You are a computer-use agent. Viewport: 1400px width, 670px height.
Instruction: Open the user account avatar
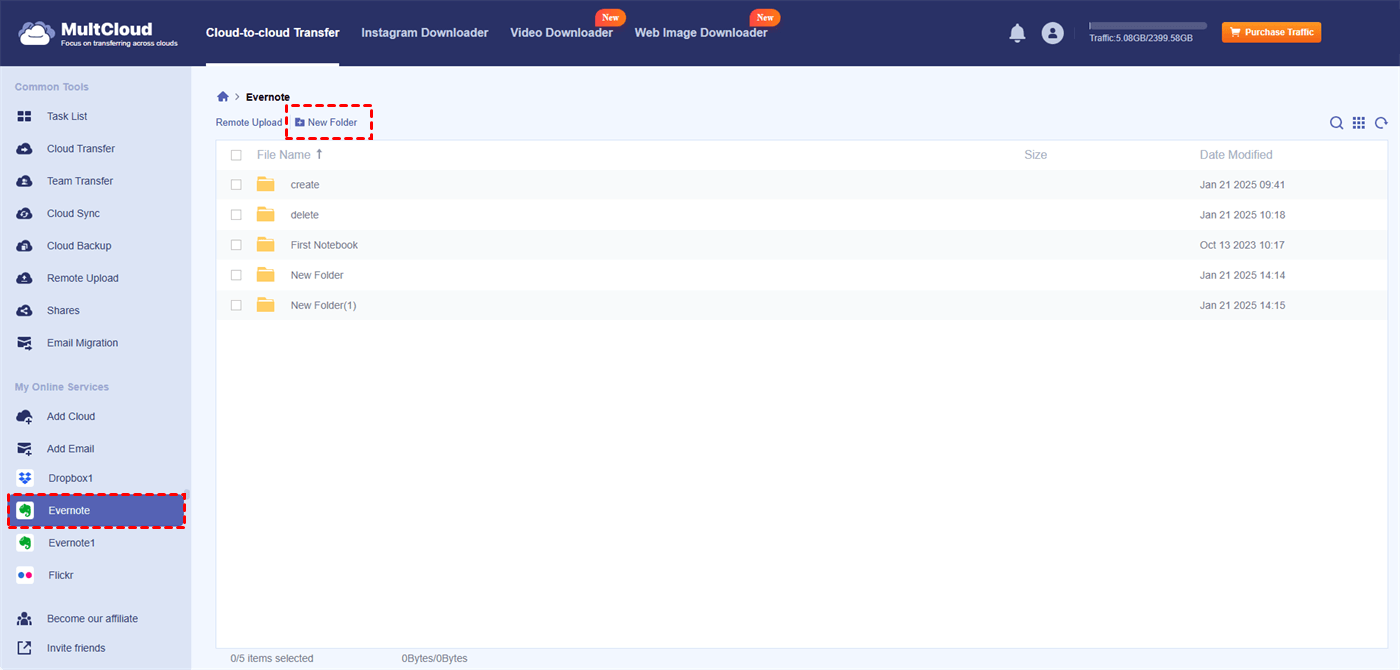pos(1052,33)
